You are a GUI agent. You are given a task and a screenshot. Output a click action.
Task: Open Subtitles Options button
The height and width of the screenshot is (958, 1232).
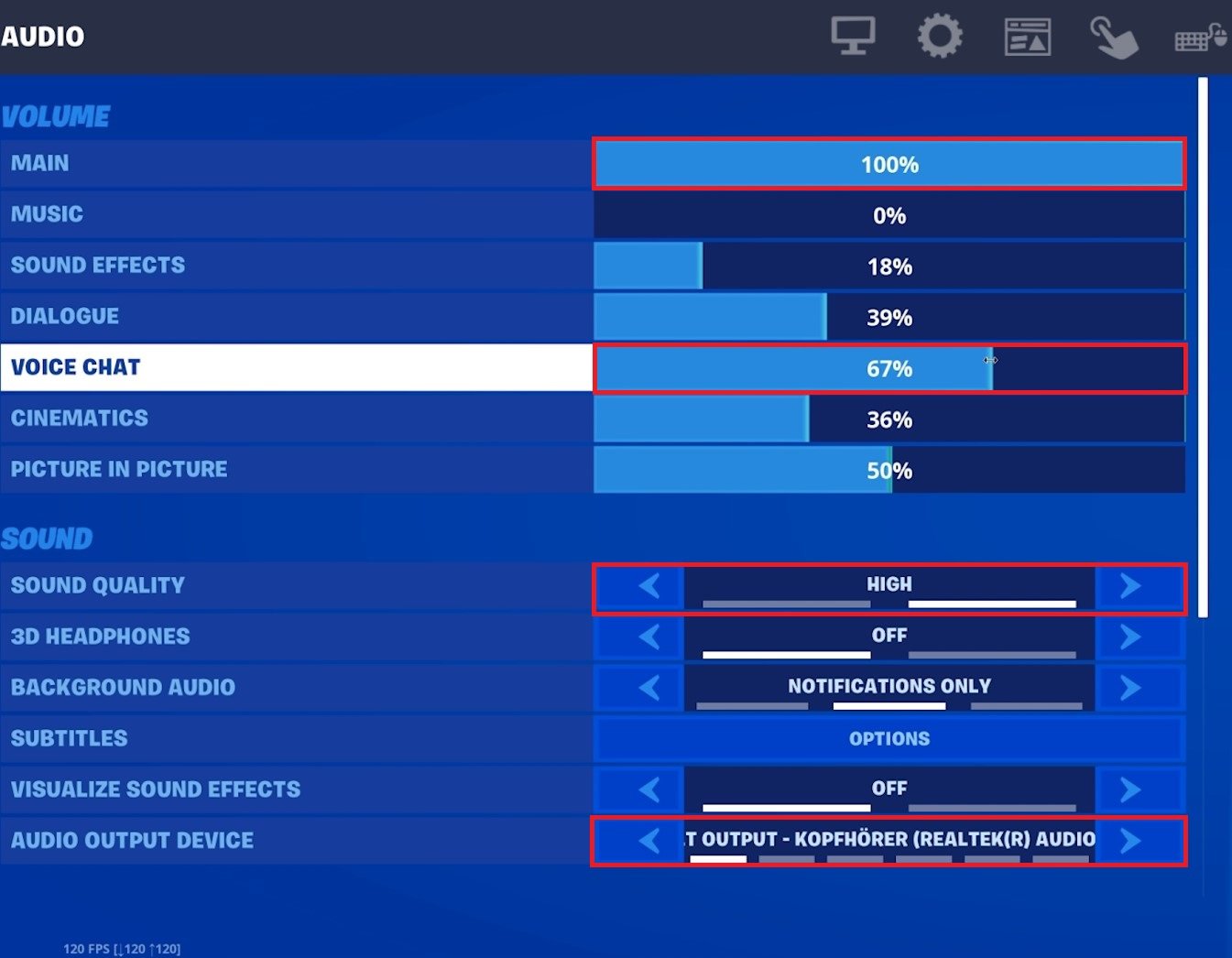(889, 739)
